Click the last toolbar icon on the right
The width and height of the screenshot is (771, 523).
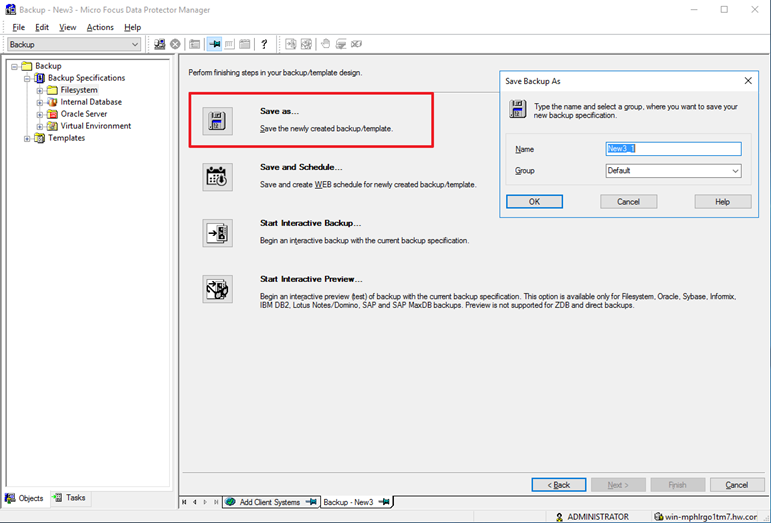point(356,44)
